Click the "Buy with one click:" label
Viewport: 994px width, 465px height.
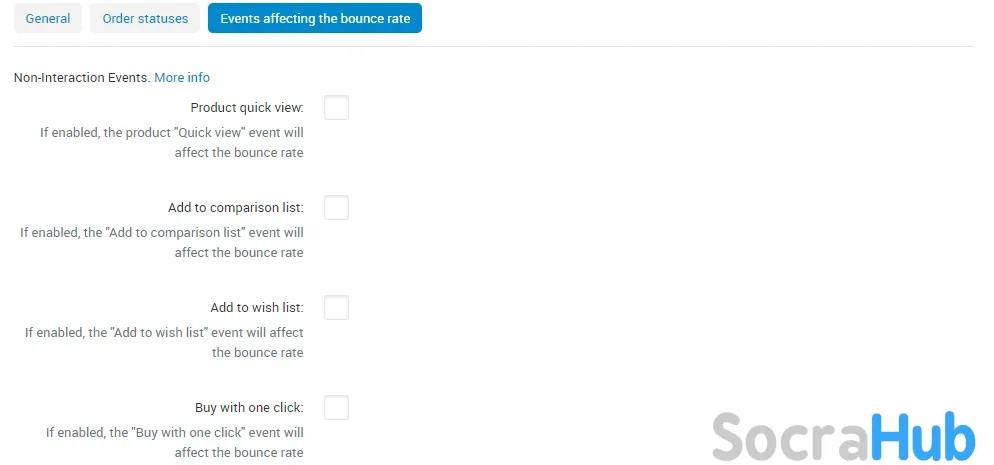point(249,408)
